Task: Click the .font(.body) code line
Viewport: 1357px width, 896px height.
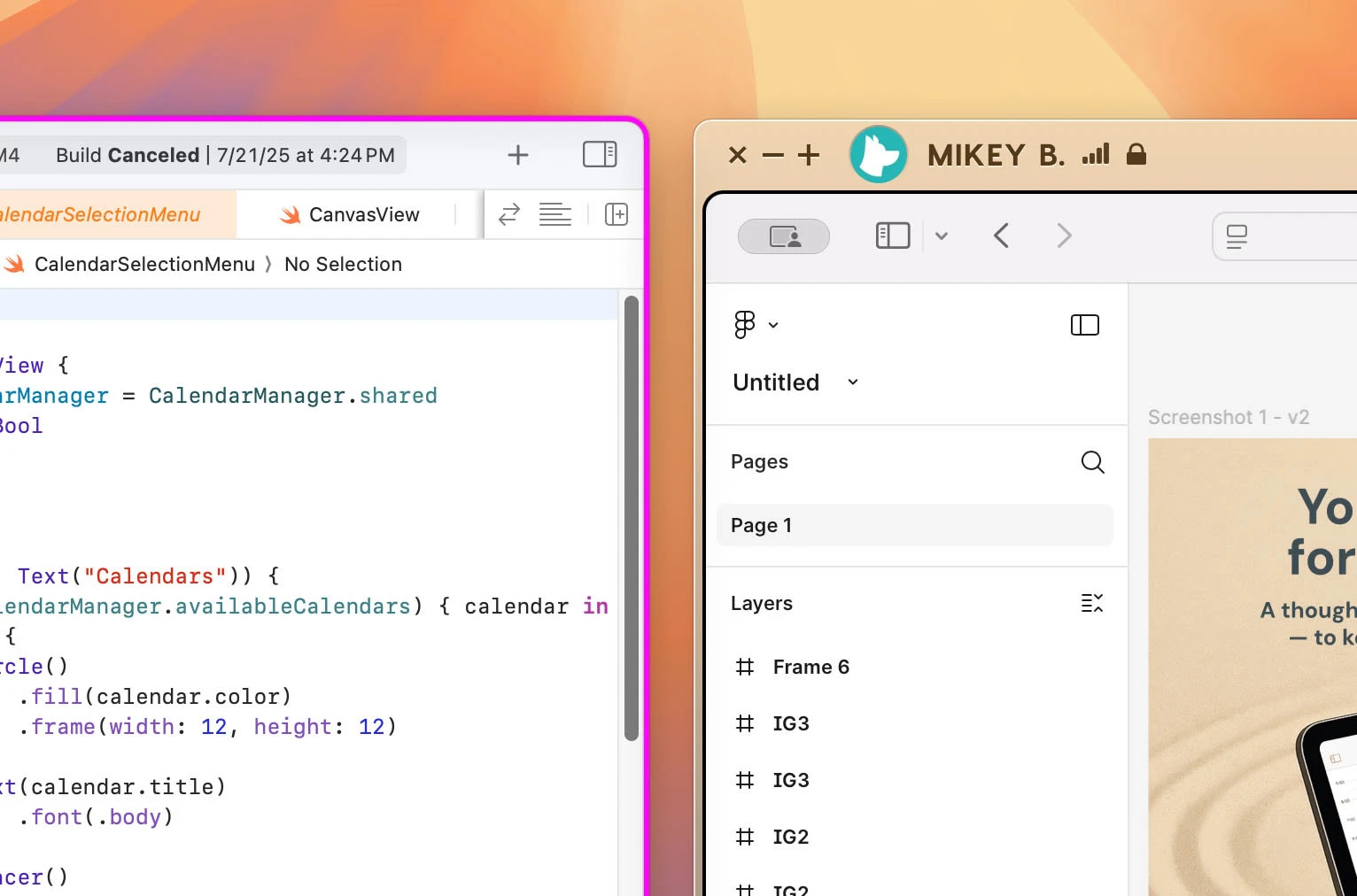Action: click(96, 817)
